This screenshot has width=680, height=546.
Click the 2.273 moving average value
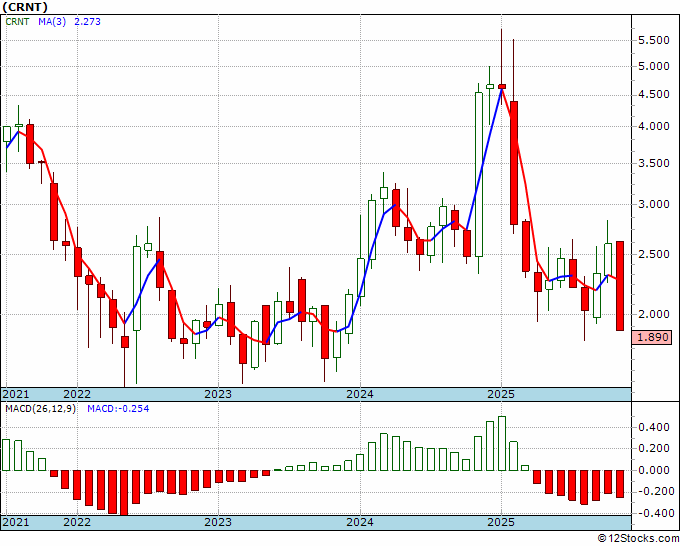88,22
